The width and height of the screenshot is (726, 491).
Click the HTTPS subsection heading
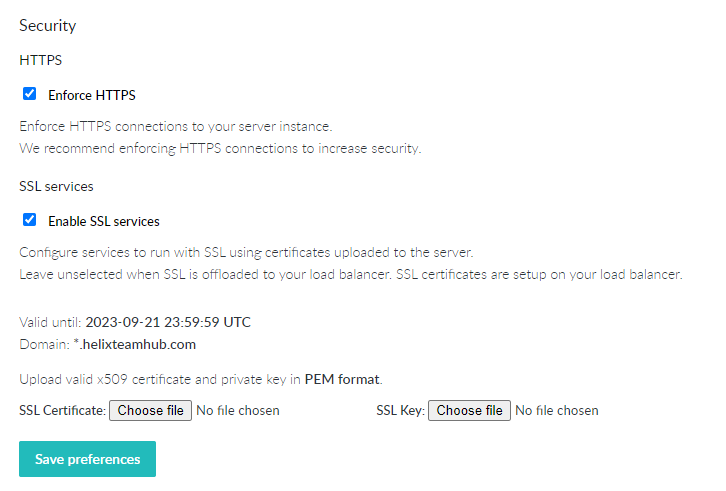41,60
